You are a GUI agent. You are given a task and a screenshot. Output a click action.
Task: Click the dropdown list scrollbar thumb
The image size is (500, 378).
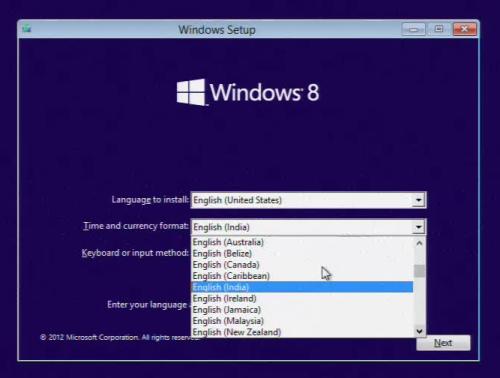pyautogui.click(x=420, y=271)
